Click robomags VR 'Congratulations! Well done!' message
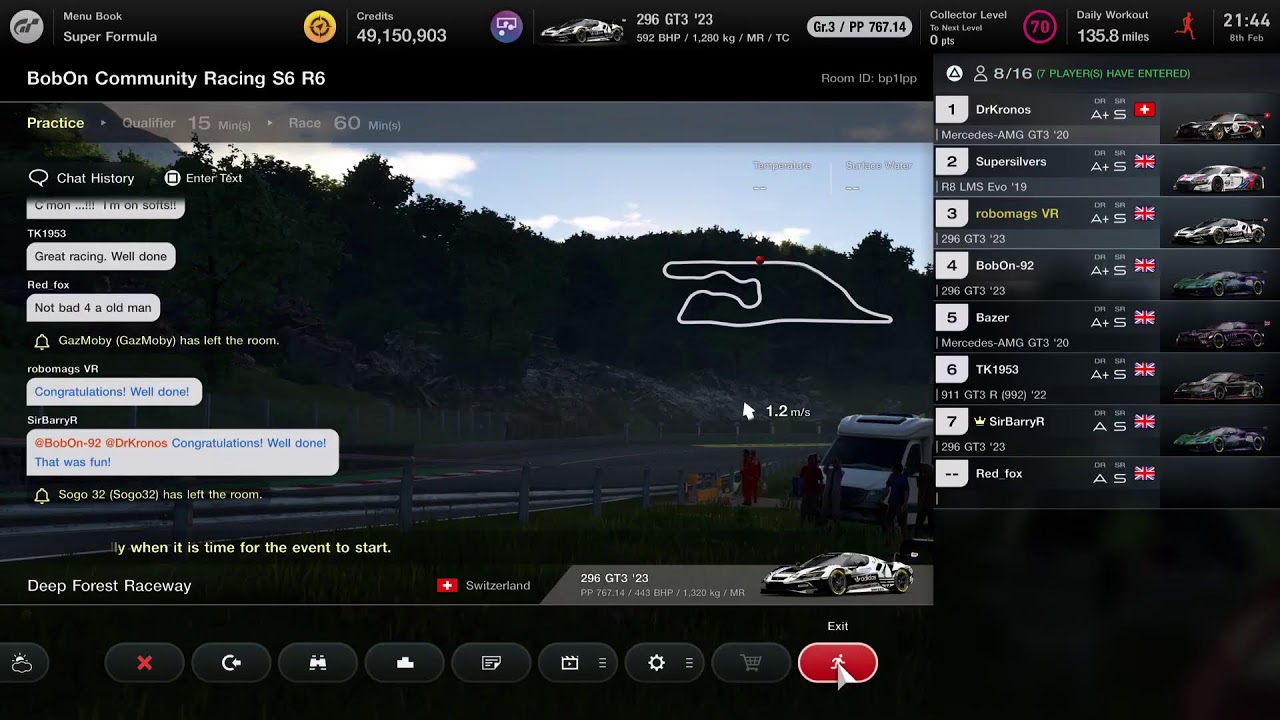The height and width of the screenshot is (720, 1280). [114, 392]
